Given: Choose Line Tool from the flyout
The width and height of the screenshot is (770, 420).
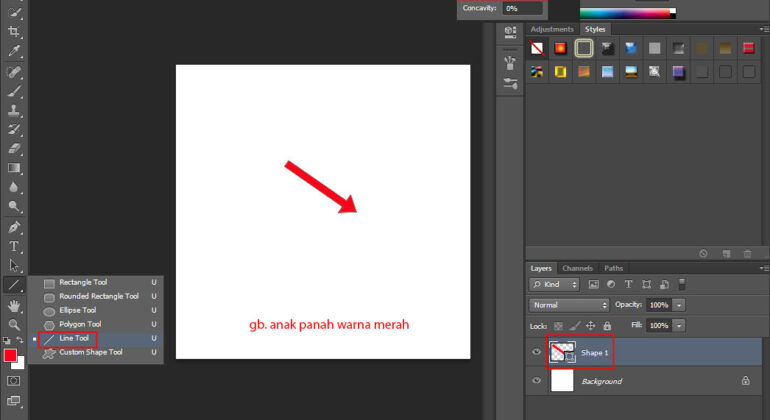Looking at the screenshot, I should tap(96, 338).
